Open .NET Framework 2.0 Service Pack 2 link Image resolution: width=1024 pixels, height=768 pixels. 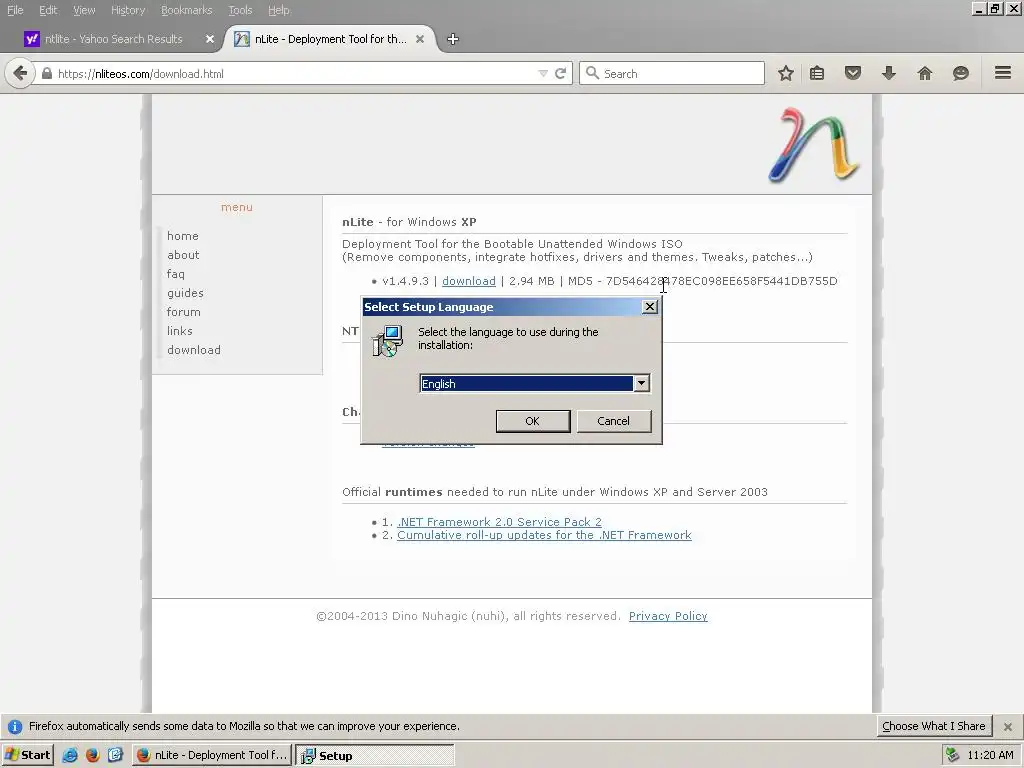[500, 522]
